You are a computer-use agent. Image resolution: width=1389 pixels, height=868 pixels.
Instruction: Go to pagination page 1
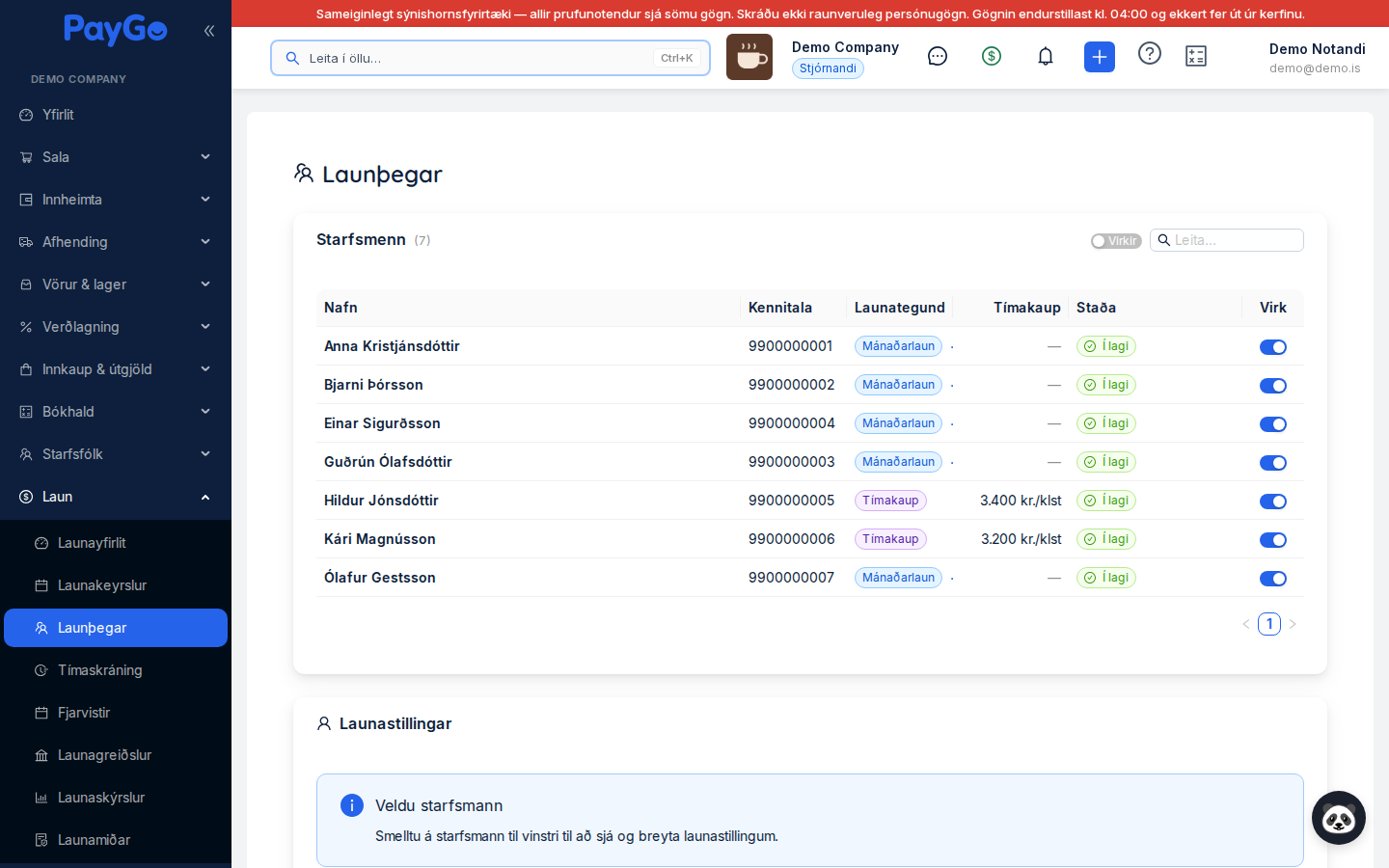(x=1269, y=624)
